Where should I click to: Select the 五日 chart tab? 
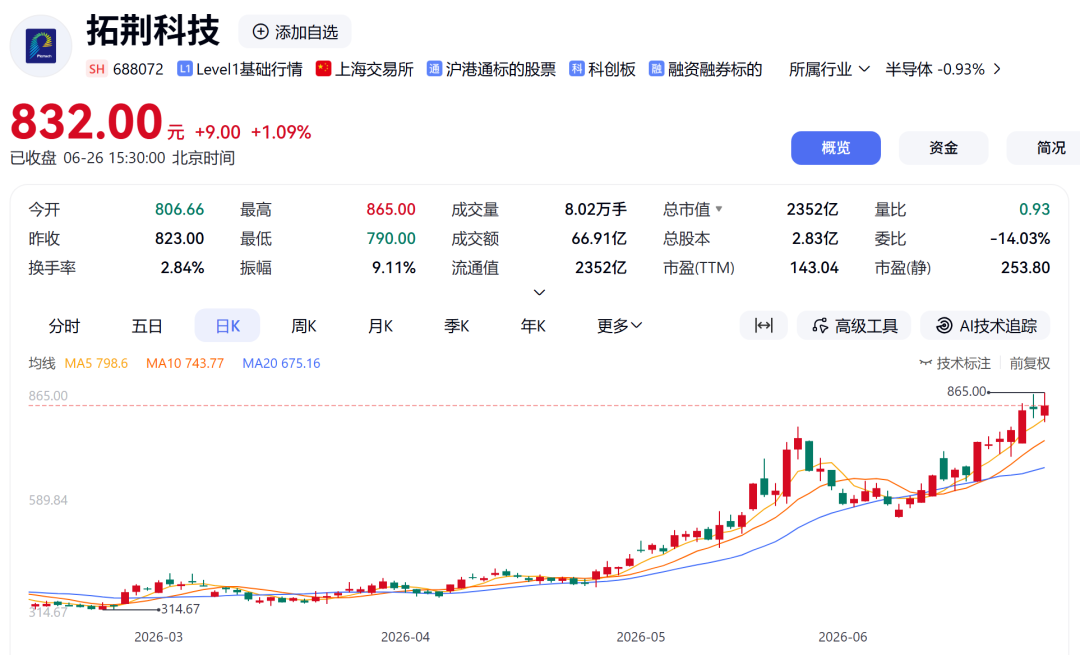click(x=147, y=326)
